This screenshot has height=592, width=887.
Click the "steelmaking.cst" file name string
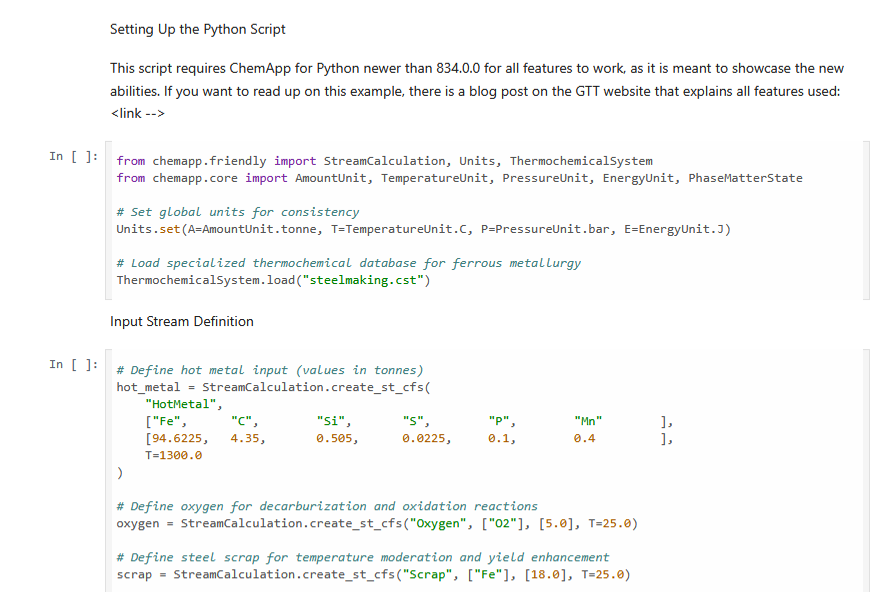(363, 280)
